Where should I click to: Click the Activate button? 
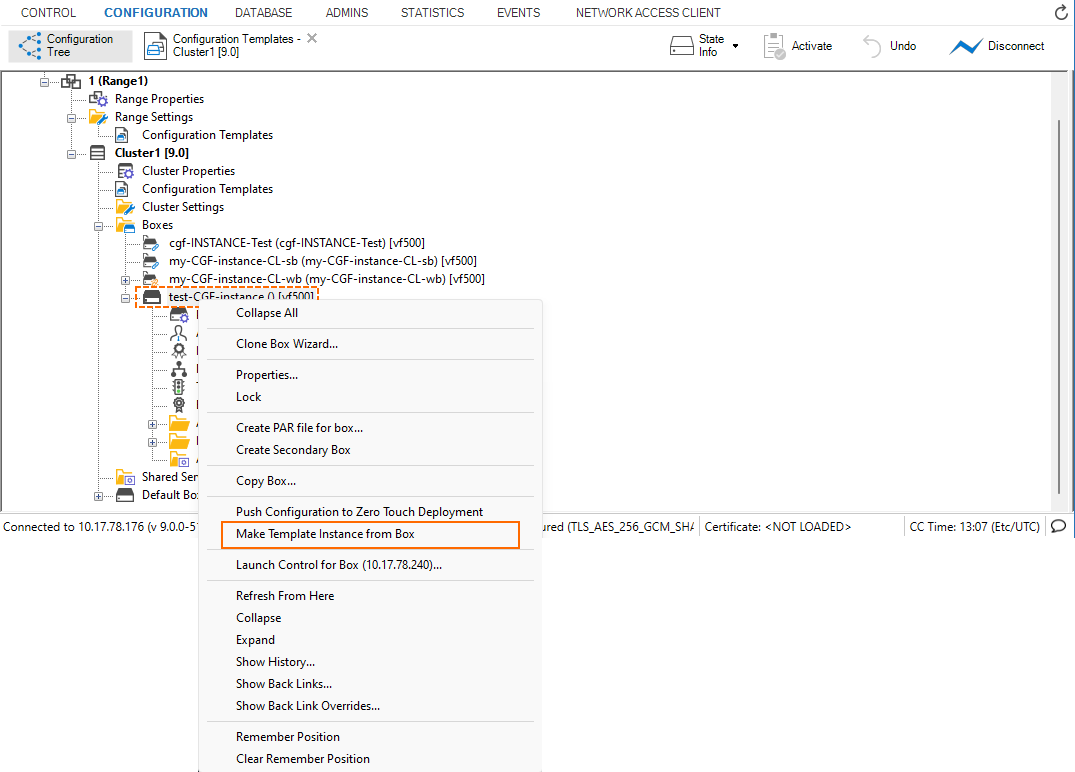point(798,46)
